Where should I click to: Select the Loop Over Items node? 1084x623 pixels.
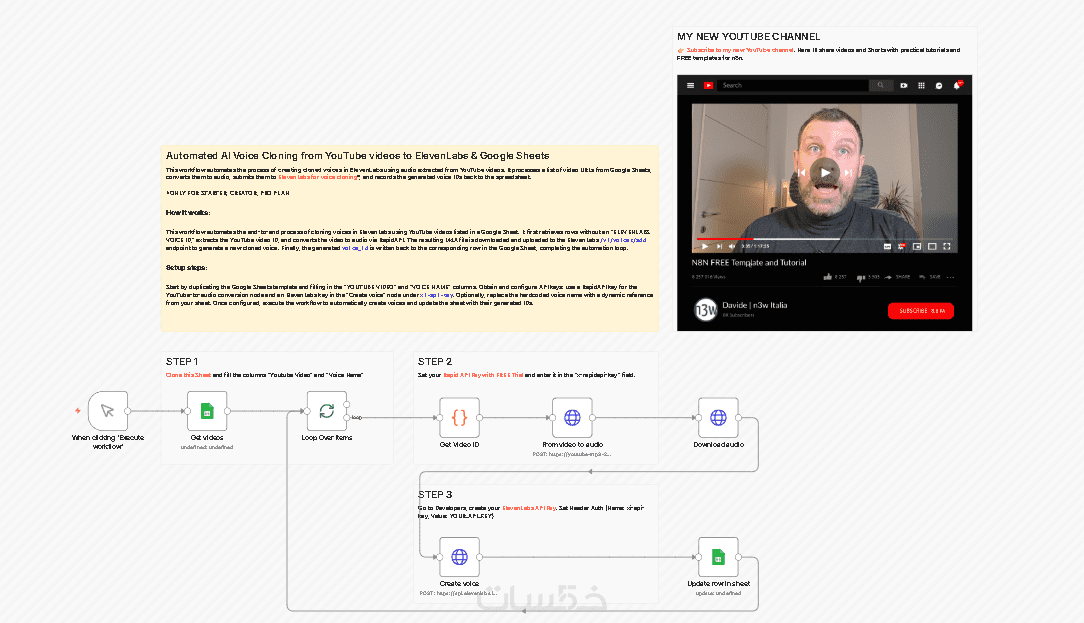tap(326, 411)
